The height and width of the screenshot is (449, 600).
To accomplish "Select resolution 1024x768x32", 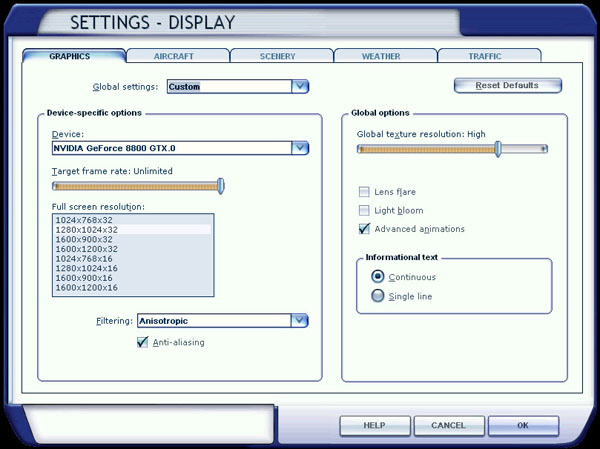I will click(x=133, y=220).
